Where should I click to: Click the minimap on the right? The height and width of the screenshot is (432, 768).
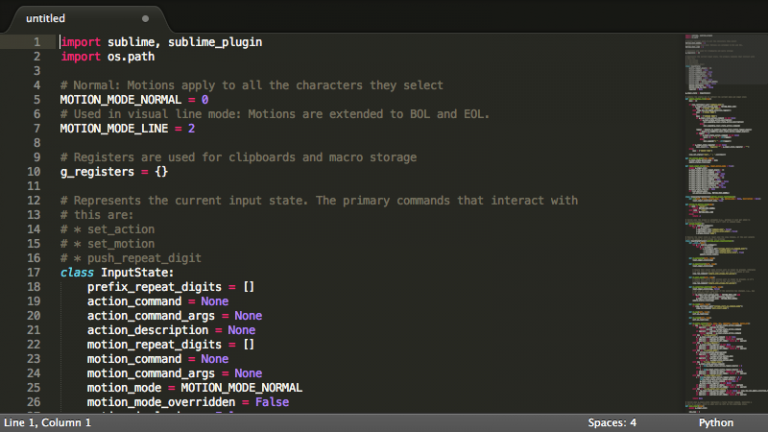(725, 223)
